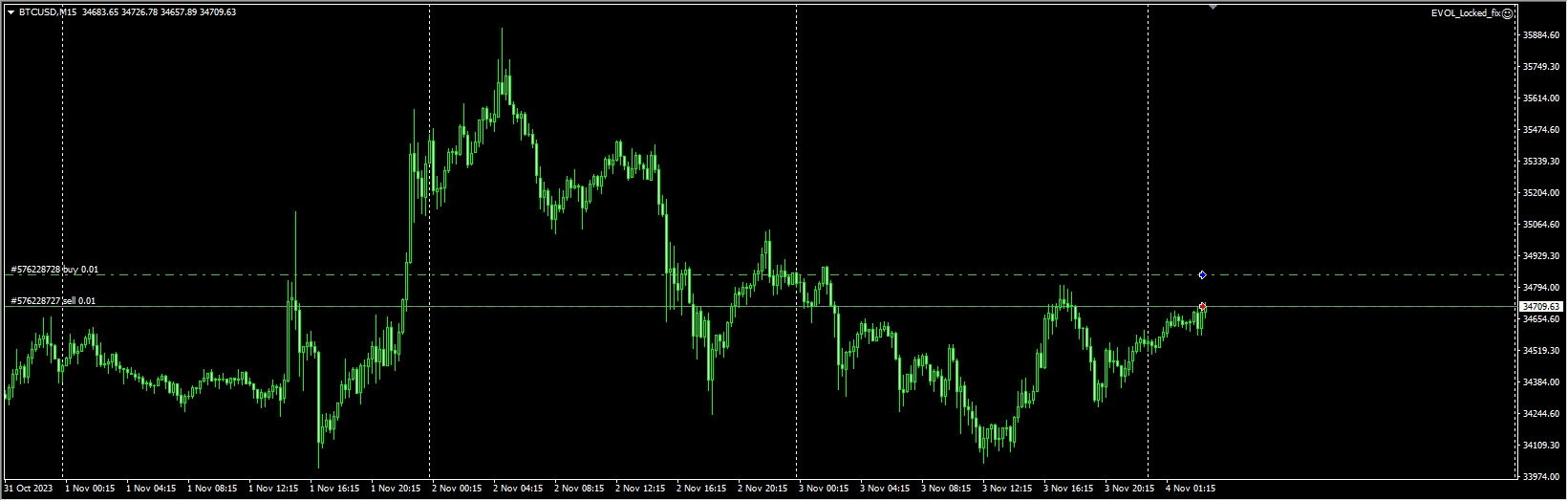This screenshot has height=501, width=1568.
Task: Click the 3 Nov 16:15 time axis label
Action: (1068, 489)
